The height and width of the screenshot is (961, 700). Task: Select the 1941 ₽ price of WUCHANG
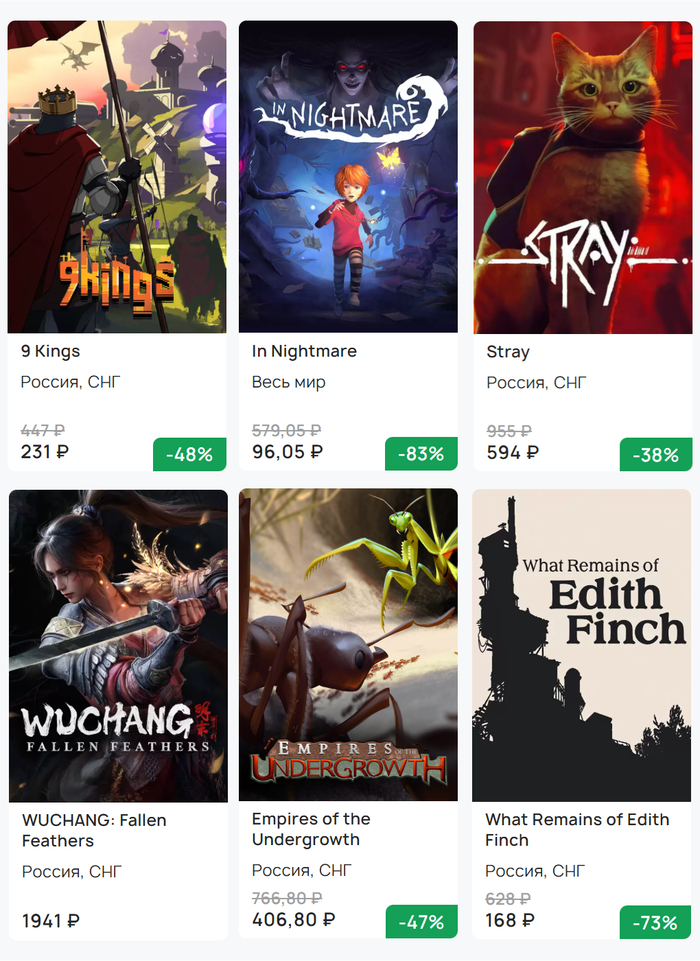click(51, 921)
